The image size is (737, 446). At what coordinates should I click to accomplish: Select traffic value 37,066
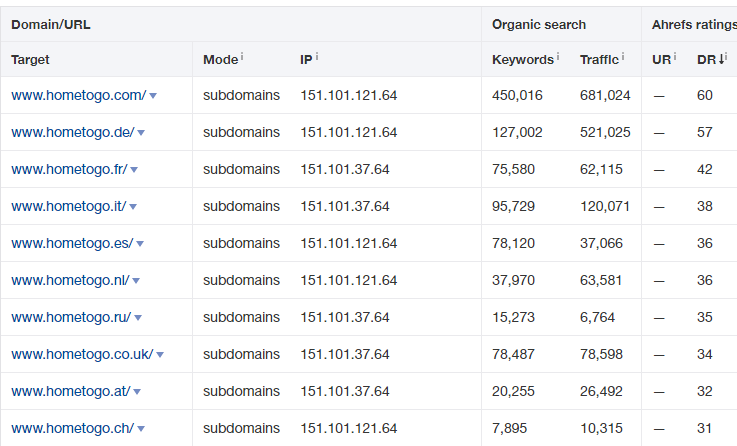[601, 243]
